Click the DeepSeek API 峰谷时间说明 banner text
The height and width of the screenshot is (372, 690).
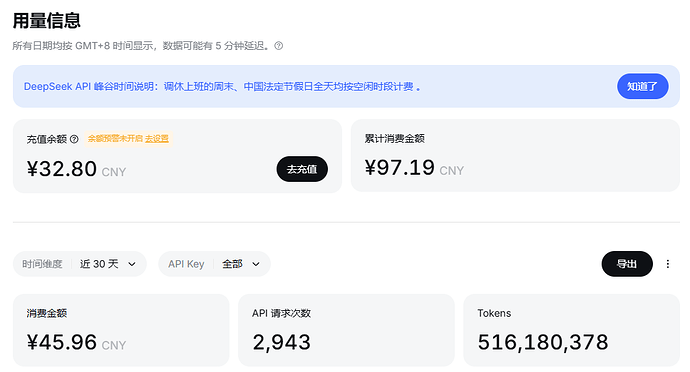tap(222, 86)
